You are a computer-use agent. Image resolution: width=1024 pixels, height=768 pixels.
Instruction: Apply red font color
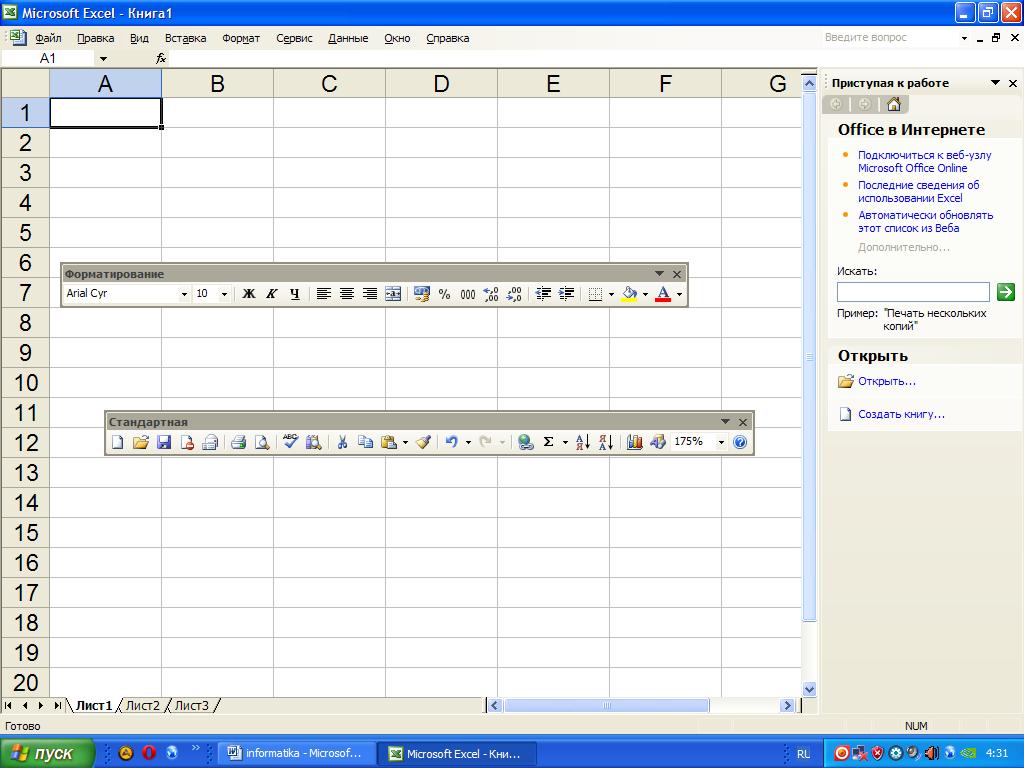[663, 294]
